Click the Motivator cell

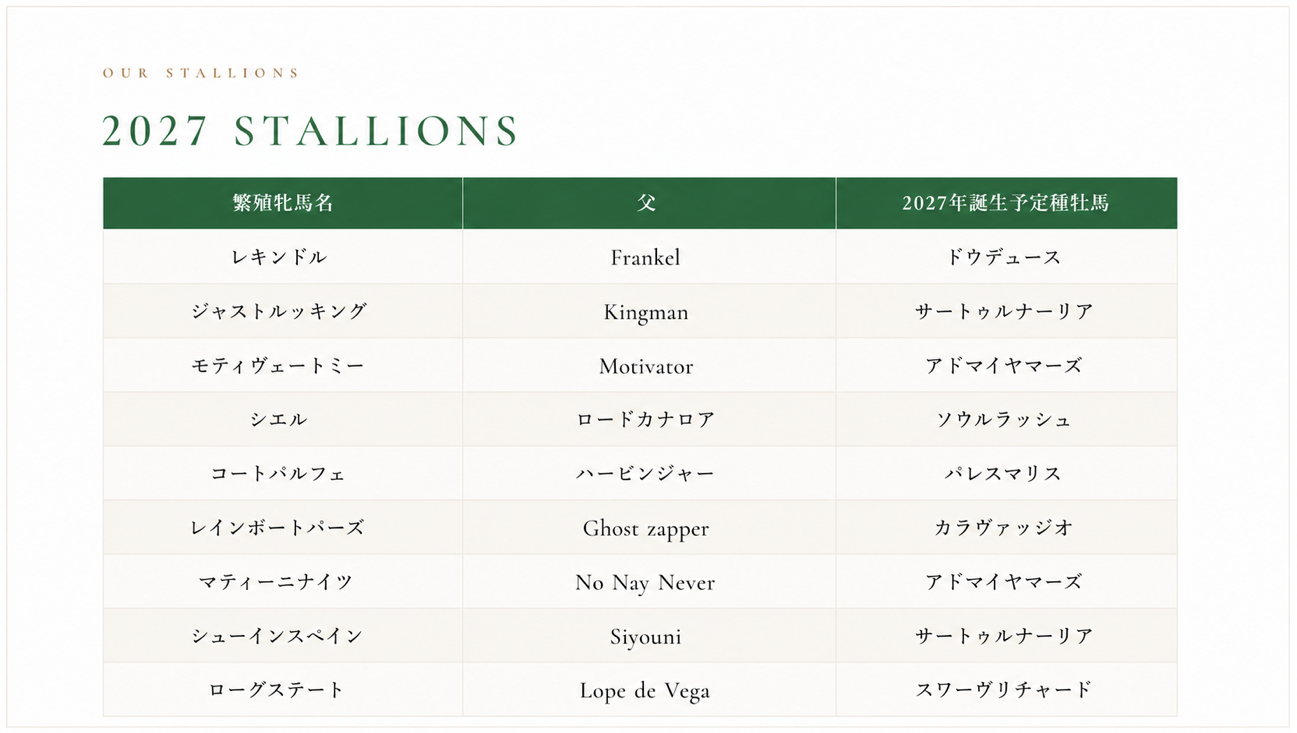pos(649,365)
